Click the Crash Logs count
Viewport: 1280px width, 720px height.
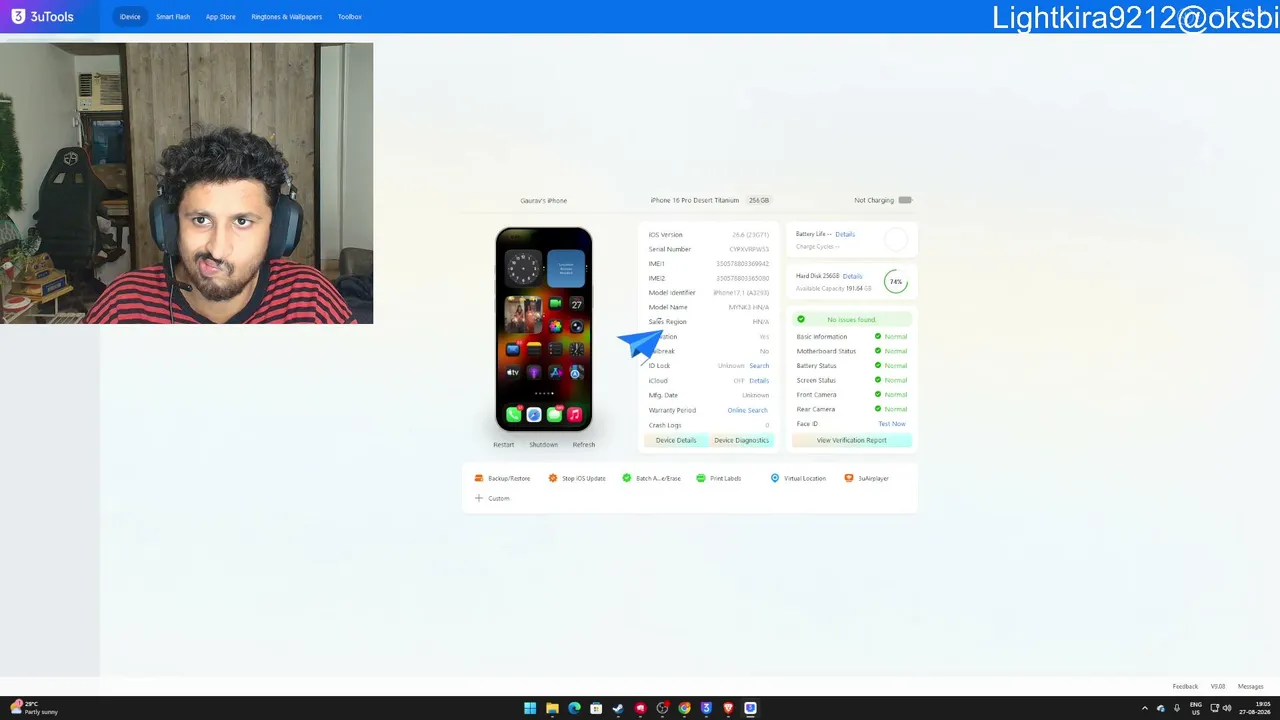(x=767, y=425)
